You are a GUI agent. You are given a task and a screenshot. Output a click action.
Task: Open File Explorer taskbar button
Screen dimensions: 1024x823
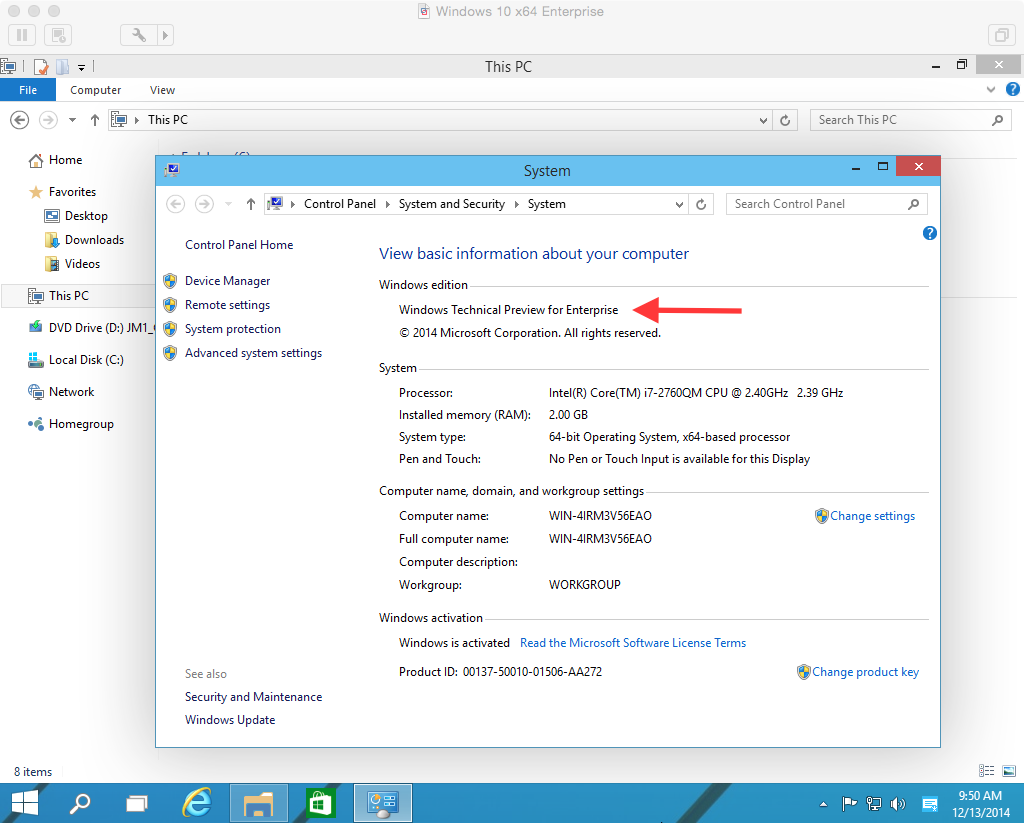click(258, 803)
